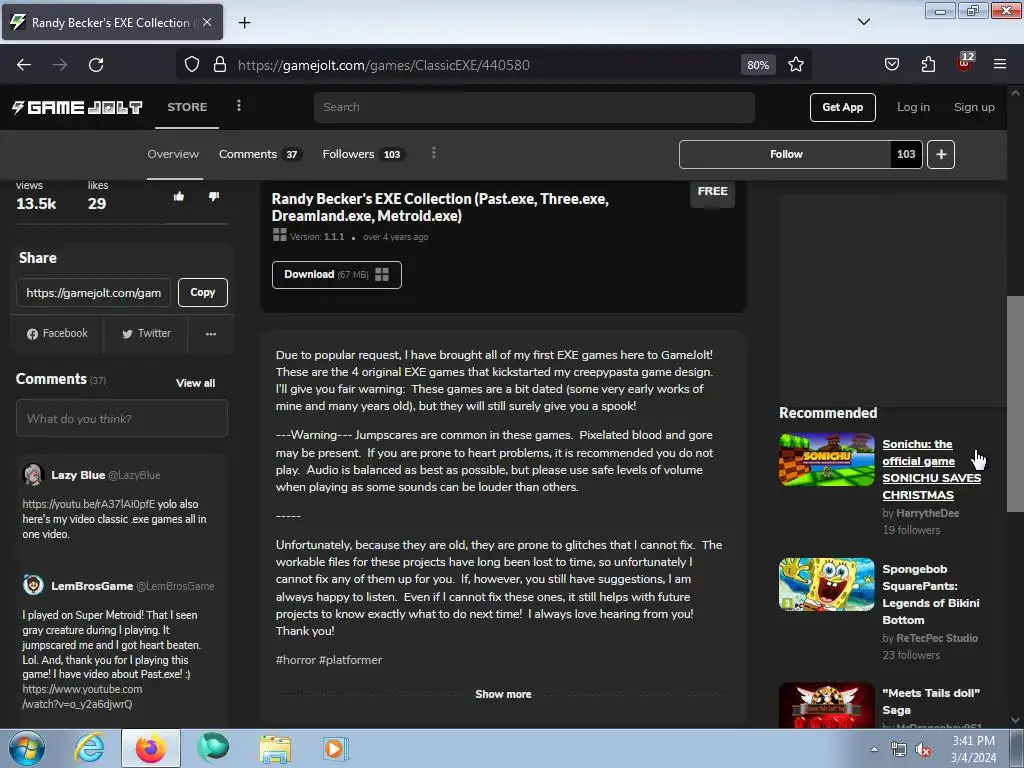The image size is (1024, 768).
Task: Click the plus add-to-collection button beside Follow
Action: coord(941,154)
